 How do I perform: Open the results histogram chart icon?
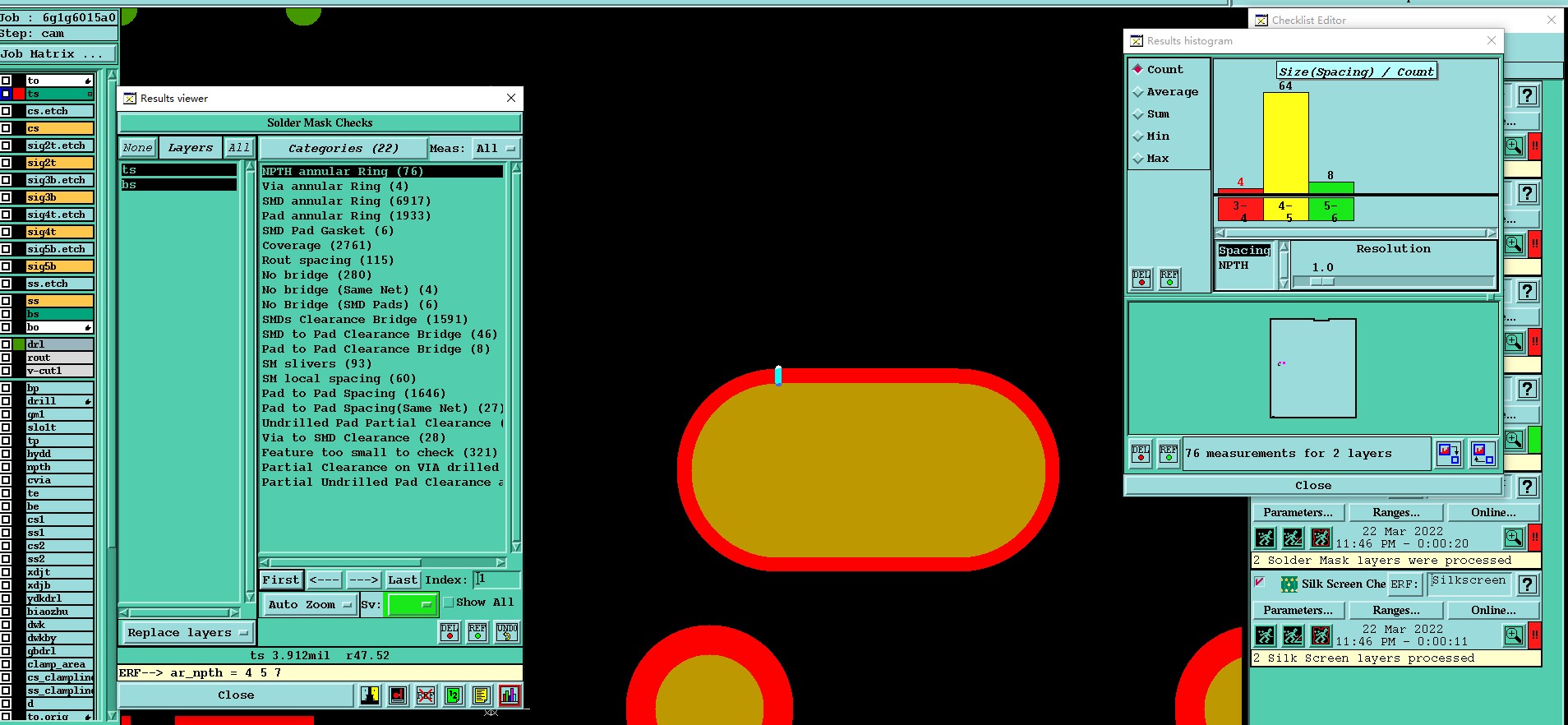(x=510, y=695)
